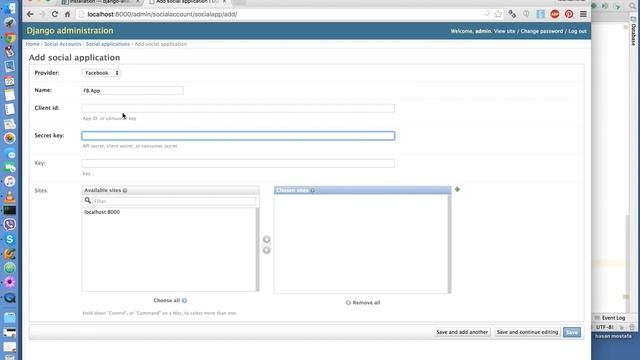Screen dimensions: 640x360
Task: Click the Save button
Action: click(x=572, y=332)
